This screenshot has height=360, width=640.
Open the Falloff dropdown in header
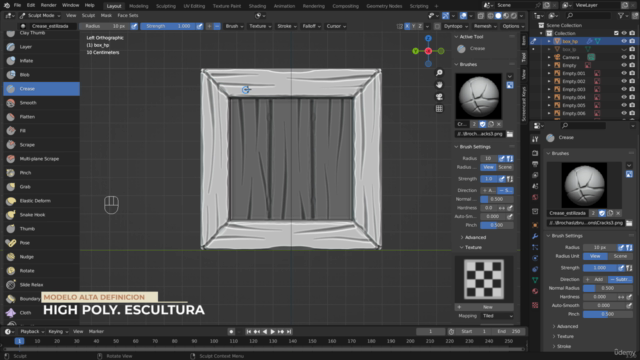[x=311, y=26]
